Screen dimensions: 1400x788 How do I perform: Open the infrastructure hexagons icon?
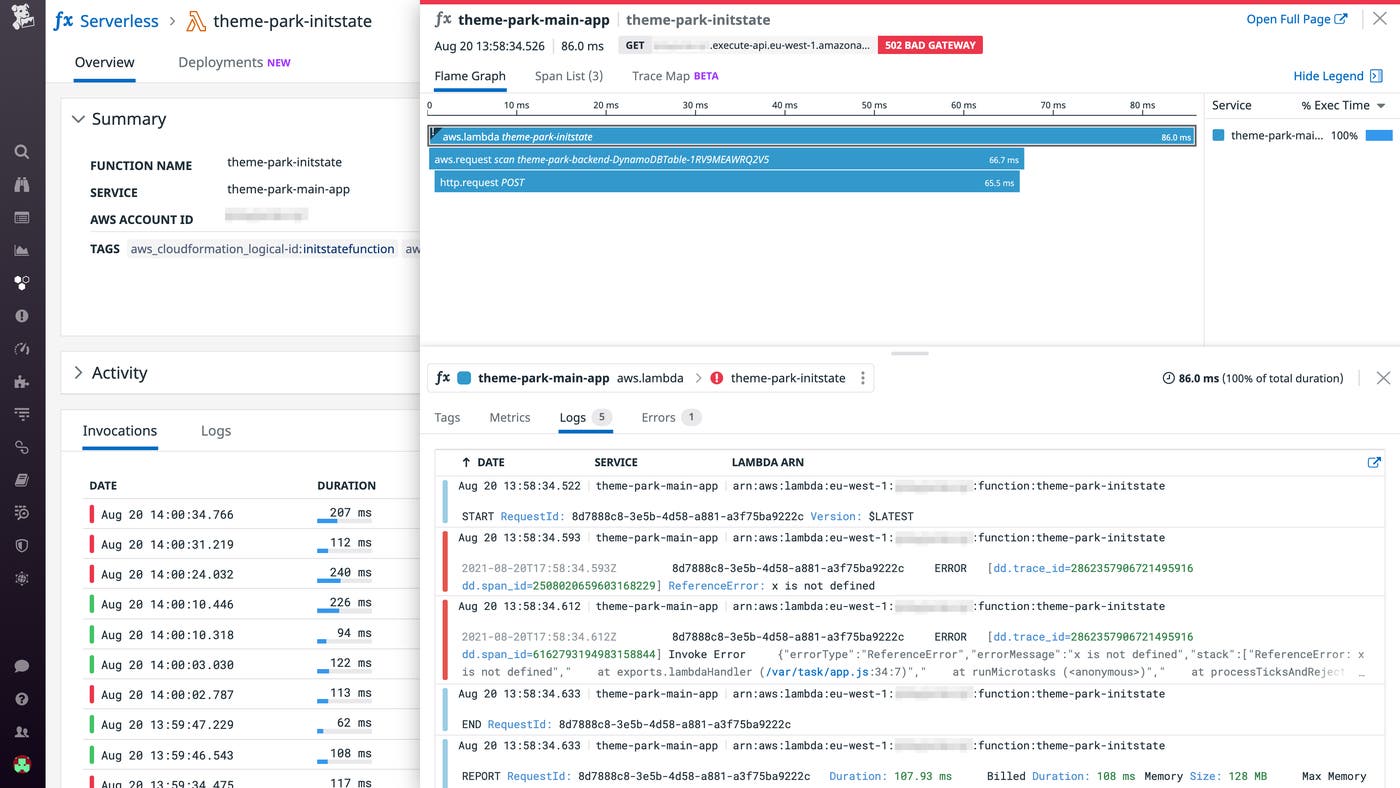click(x=22, y=283)
